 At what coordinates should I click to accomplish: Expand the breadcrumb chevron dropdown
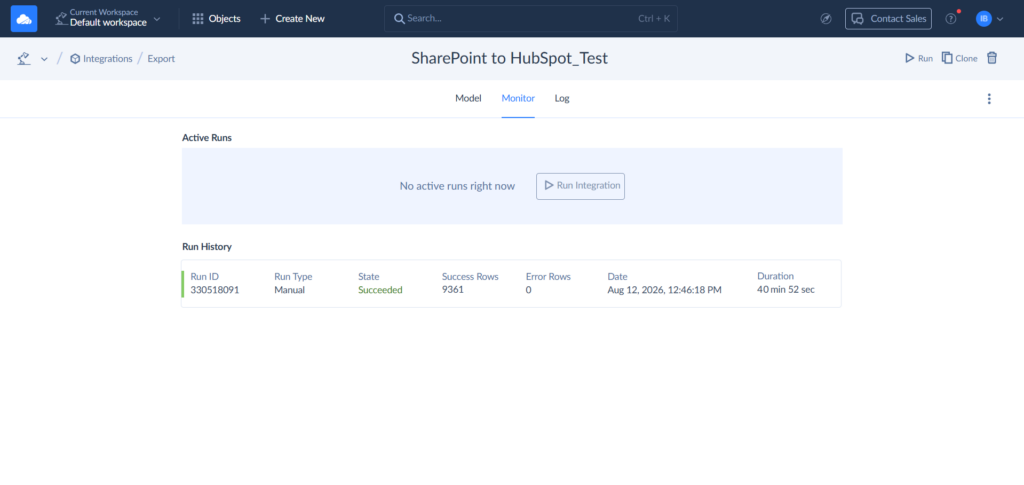tap(44, 59)
